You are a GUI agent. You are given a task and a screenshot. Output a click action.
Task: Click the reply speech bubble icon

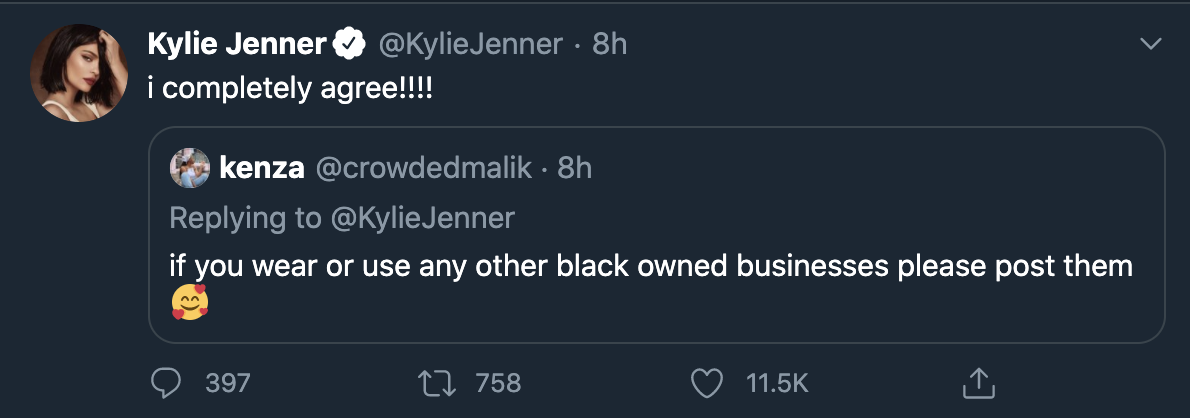point(165,382)
